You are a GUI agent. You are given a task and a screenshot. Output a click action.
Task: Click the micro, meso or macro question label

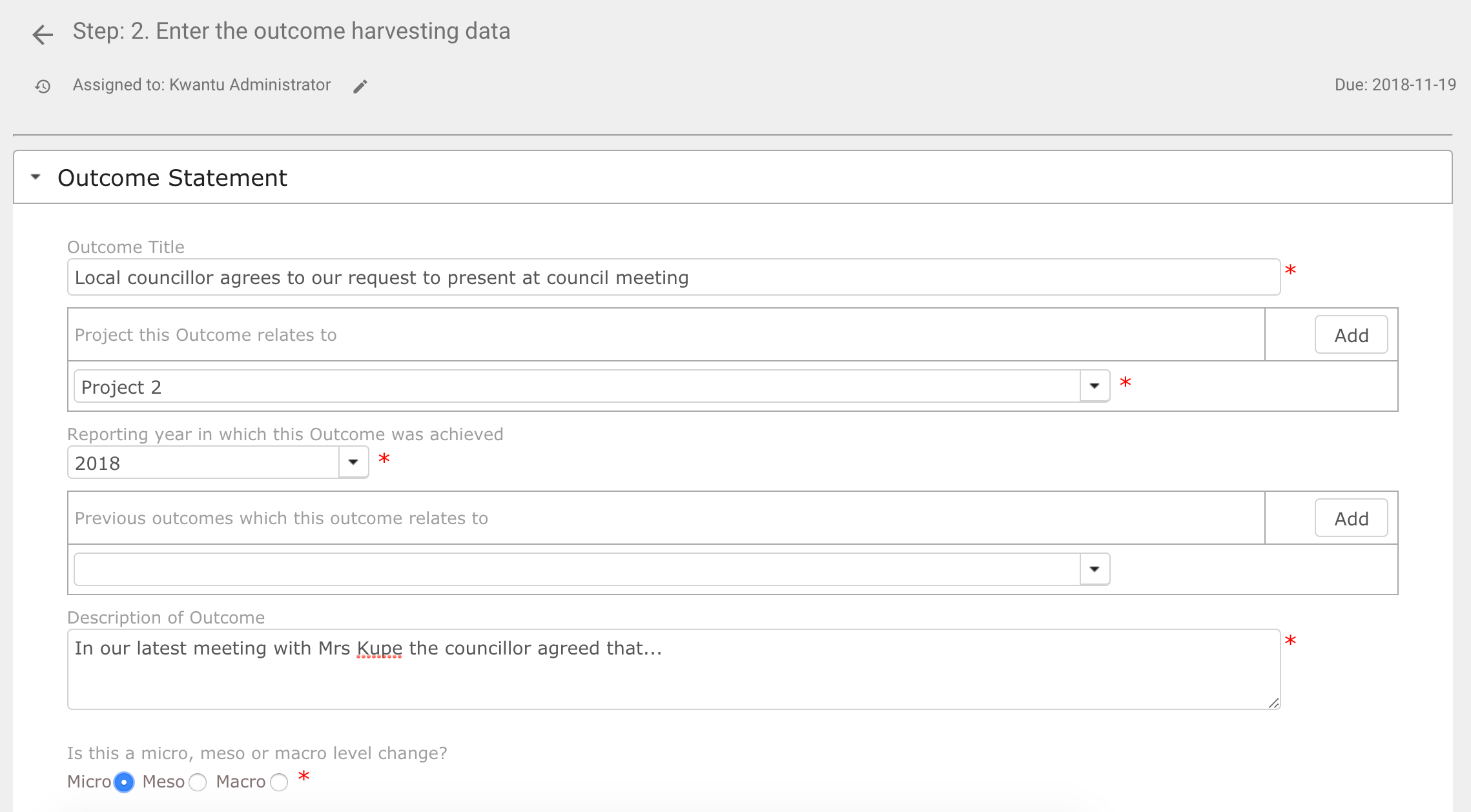coord(257,753)
